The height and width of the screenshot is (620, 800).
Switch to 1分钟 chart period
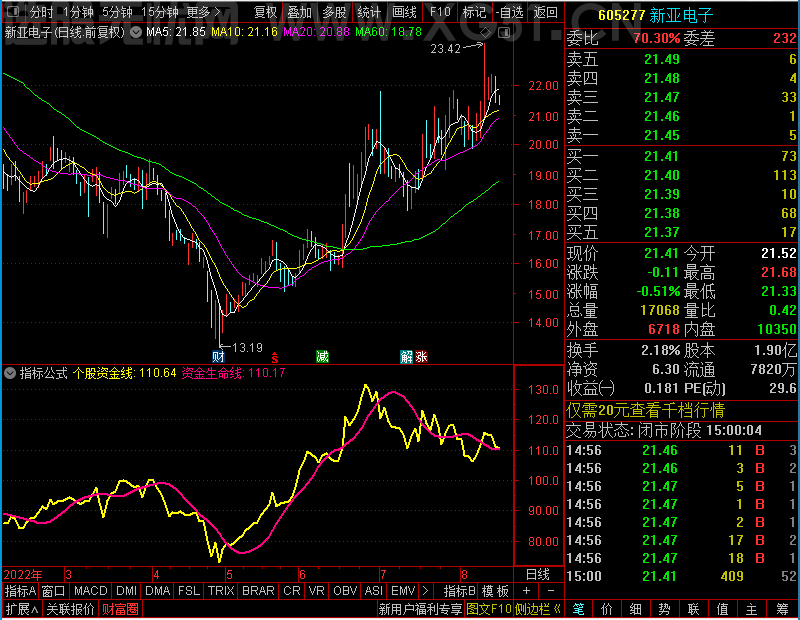[78, 12]
